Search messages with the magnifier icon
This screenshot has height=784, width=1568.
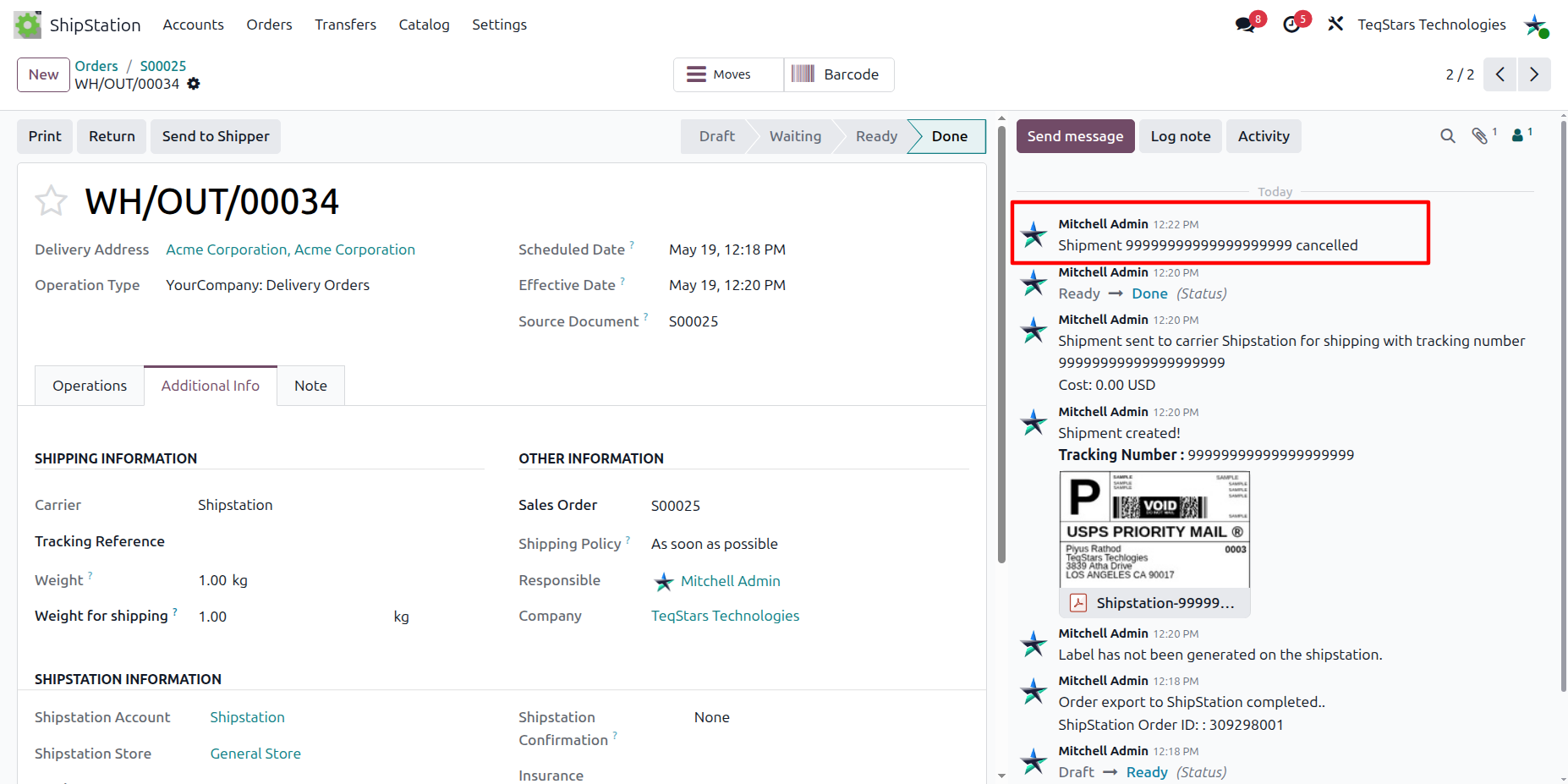pos(1448,136)
